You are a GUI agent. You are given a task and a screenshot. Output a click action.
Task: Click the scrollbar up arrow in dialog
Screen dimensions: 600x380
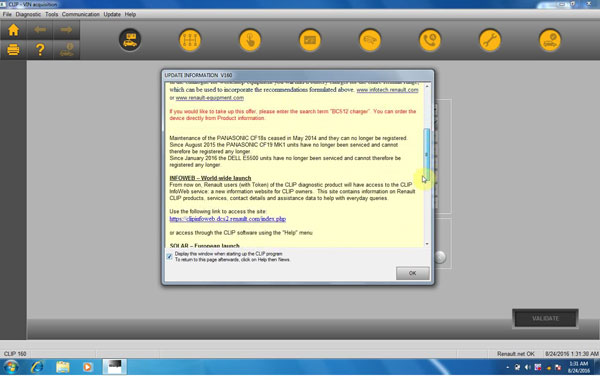(x=427, y=86)
